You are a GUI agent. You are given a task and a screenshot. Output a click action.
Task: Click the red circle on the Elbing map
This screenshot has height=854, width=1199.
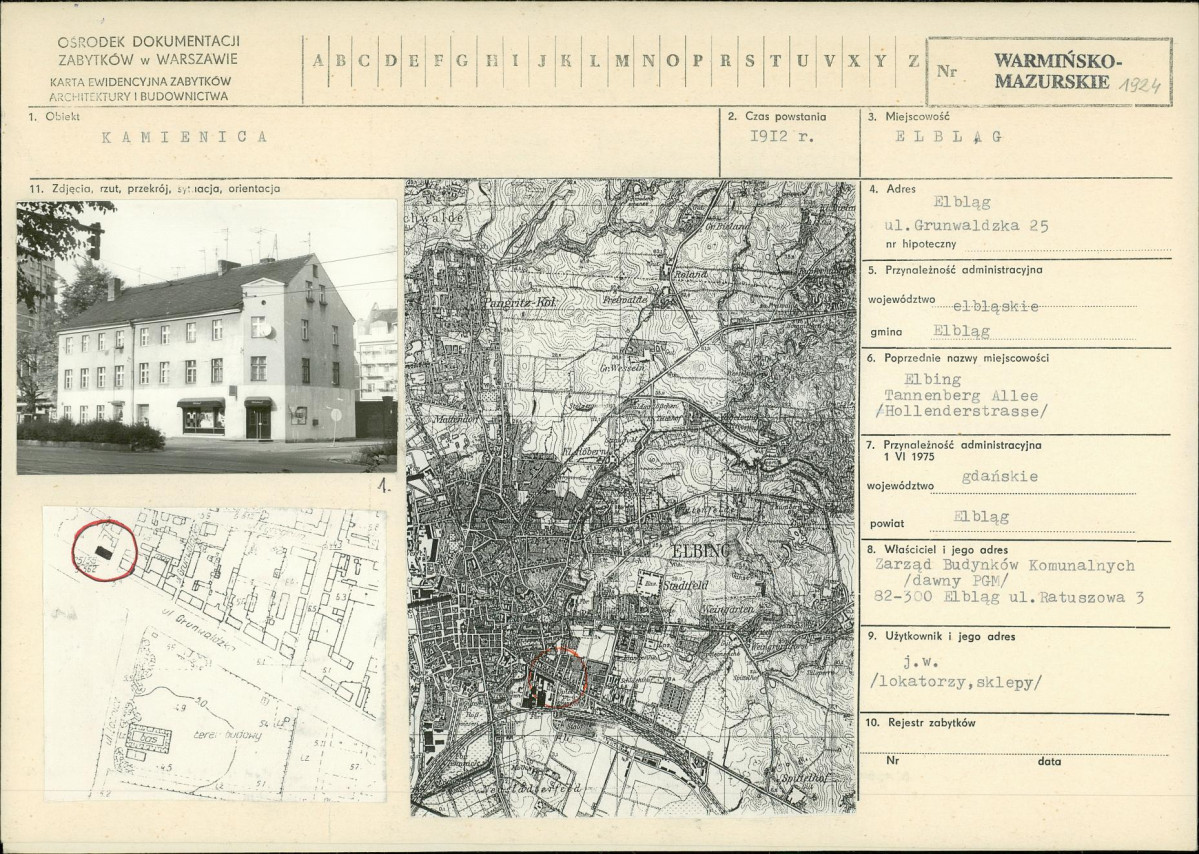[556, 678]
